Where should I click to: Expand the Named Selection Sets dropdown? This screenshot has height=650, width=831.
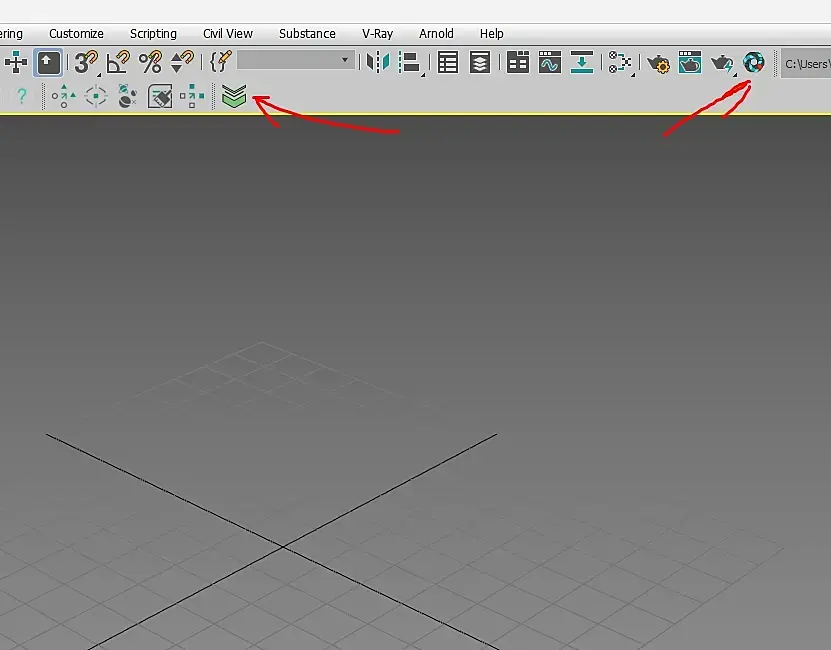point(344,60)
